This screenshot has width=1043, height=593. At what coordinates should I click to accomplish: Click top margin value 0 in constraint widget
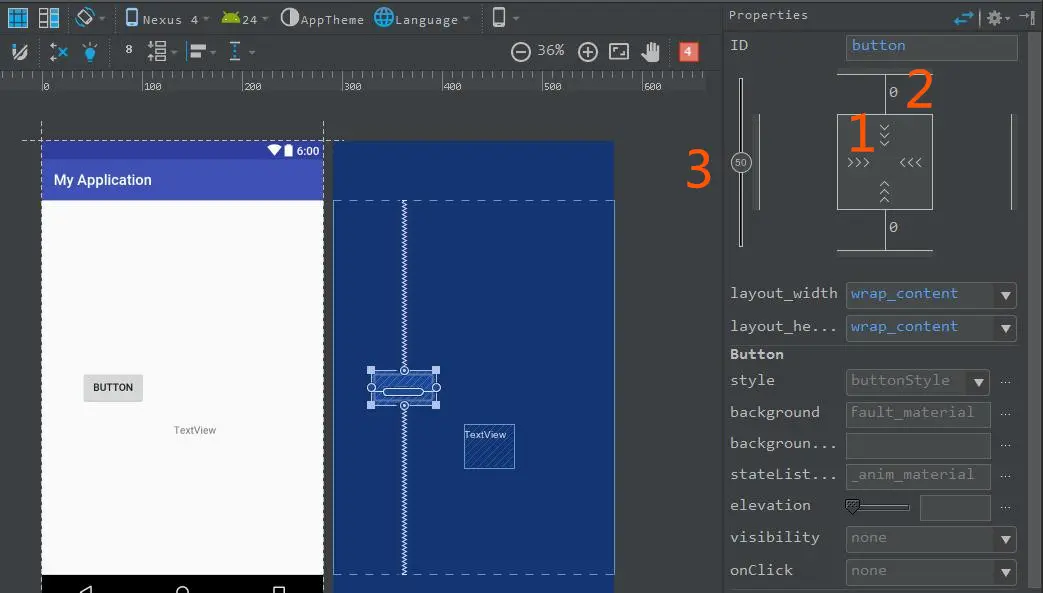[x=893, y=93]
